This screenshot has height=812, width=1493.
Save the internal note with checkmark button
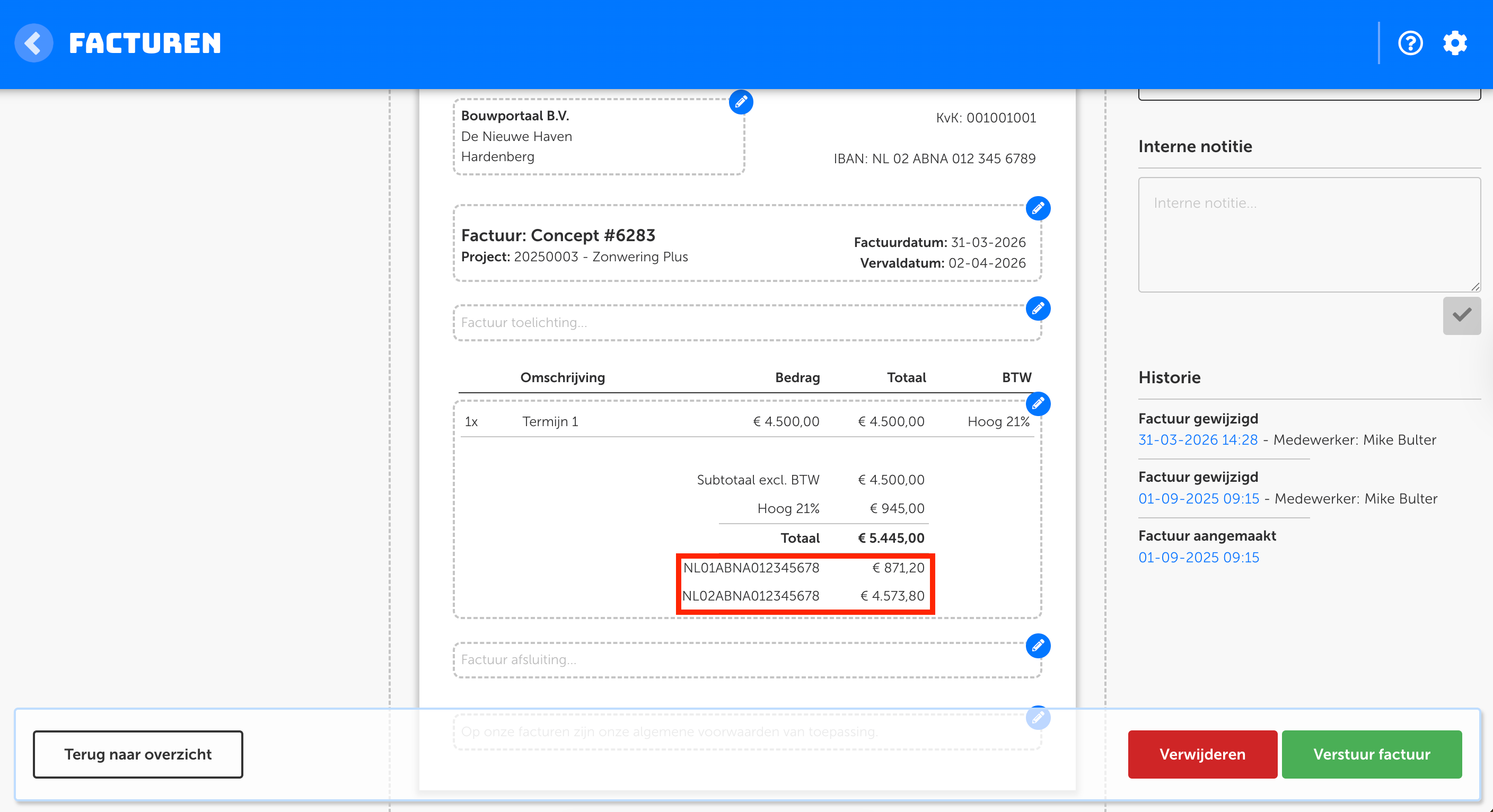[1462, 315]
